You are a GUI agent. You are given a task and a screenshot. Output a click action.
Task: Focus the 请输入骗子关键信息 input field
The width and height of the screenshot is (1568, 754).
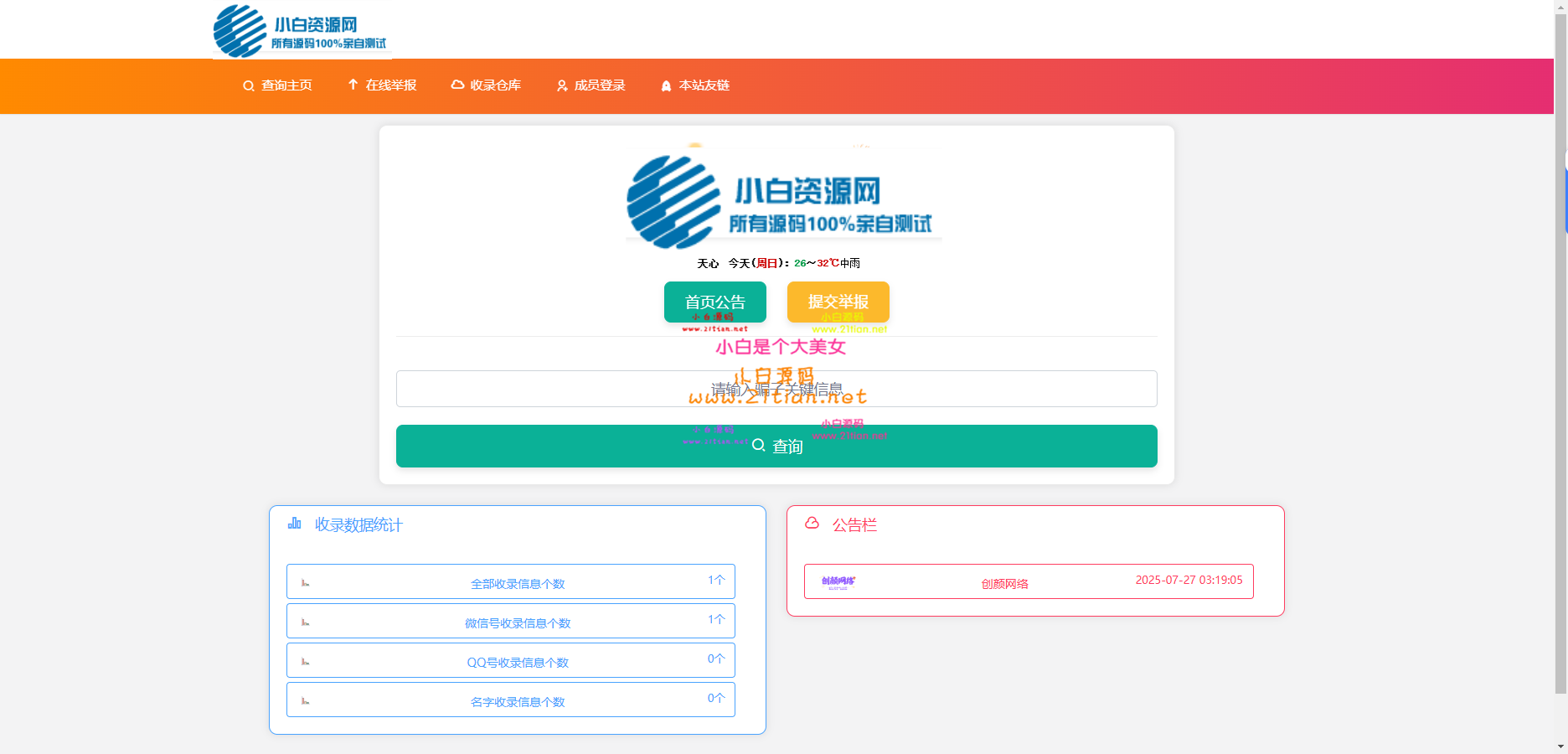[x=776, y=389]
